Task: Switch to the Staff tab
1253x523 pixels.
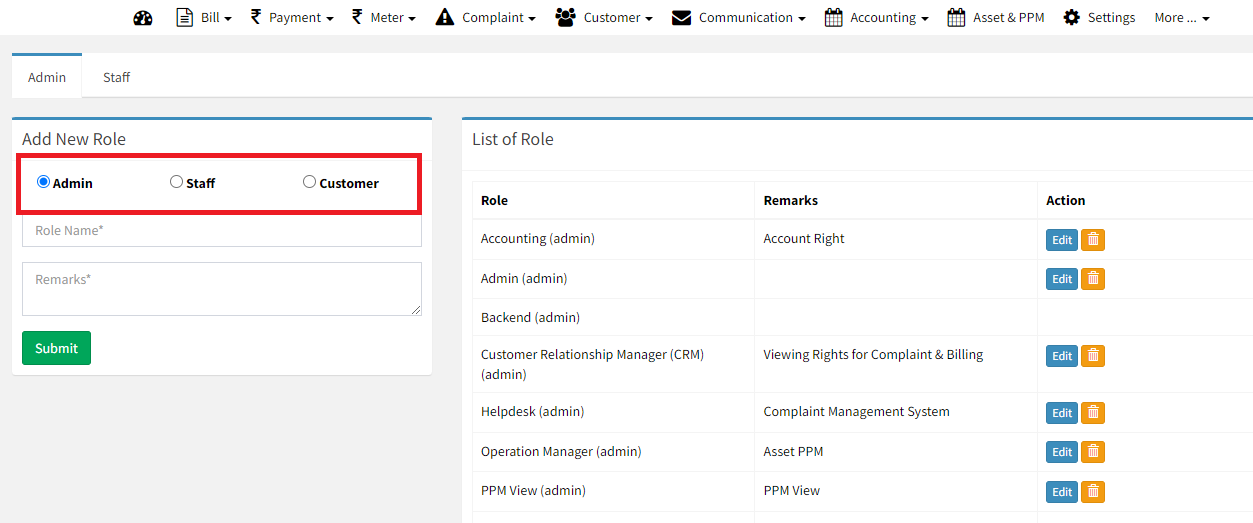Action: coord(116,77)
